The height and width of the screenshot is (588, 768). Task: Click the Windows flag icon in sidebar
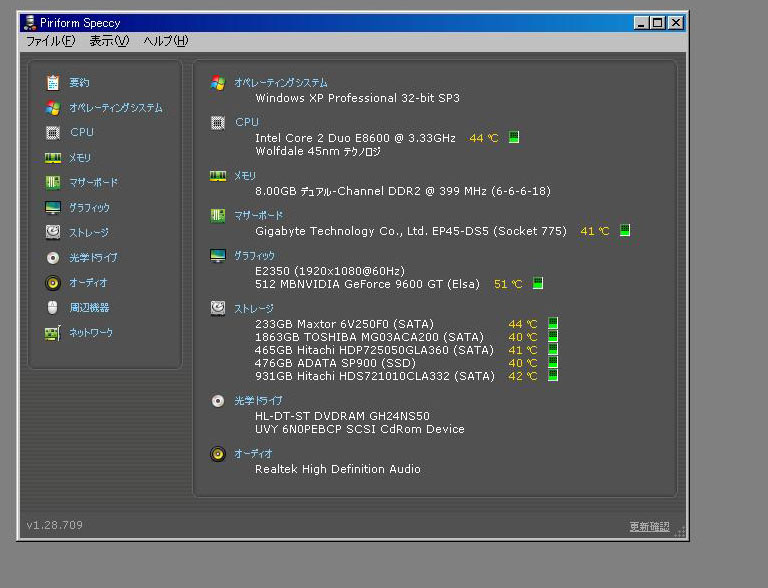click(53, 108)
